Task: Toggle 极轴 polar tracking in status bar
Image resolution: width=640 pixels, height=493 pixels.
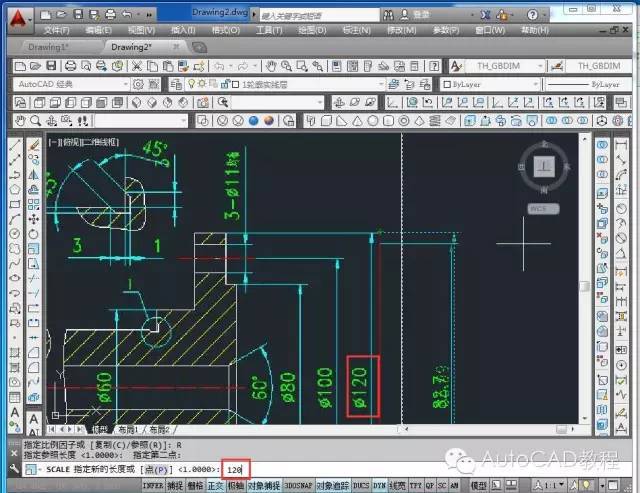Action: click(x=236, y=486)
